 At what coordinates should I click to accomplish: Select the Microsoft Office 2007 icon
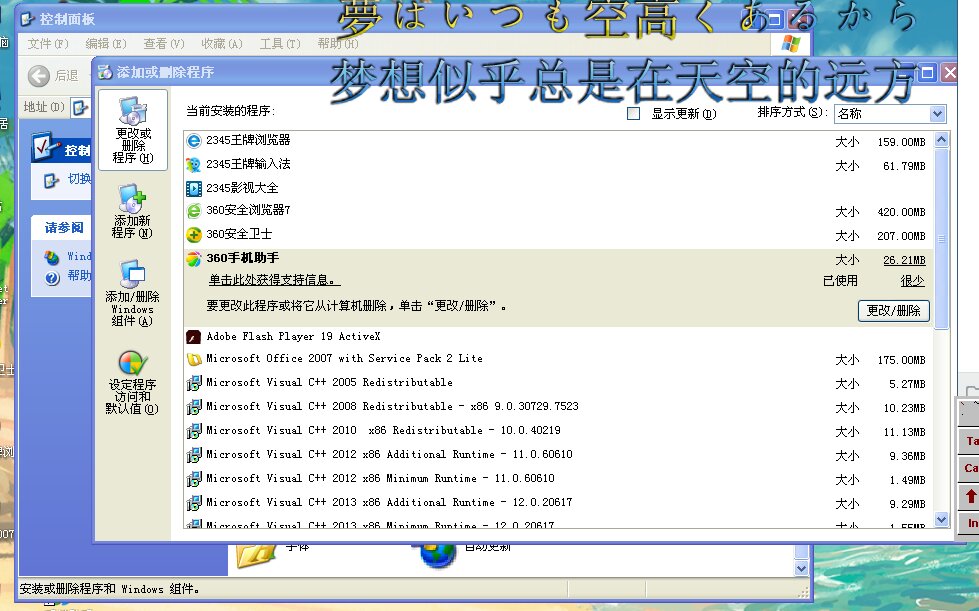pyautogui.click(x=194, y=359)
